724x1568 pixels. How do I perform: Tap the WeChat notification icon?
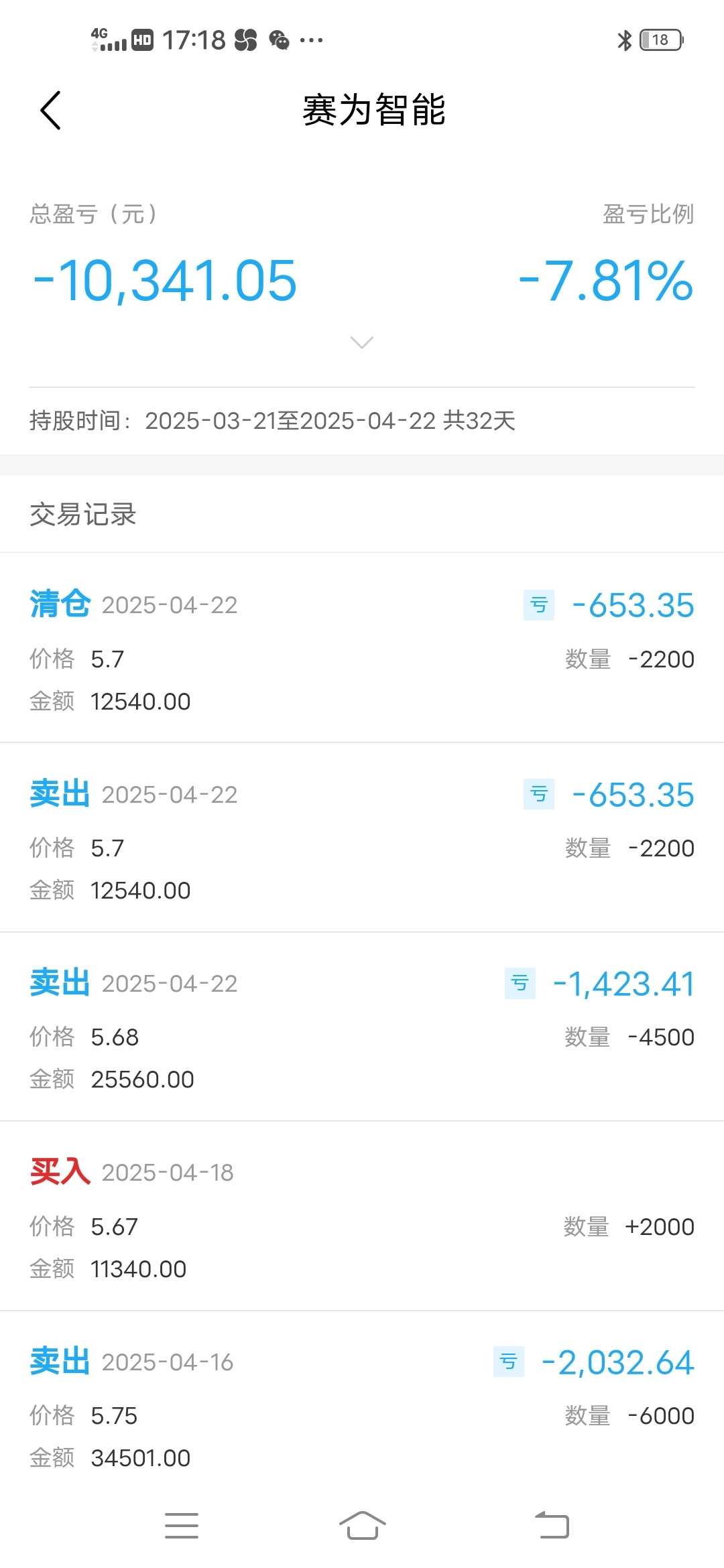click(x=279, y=40)
